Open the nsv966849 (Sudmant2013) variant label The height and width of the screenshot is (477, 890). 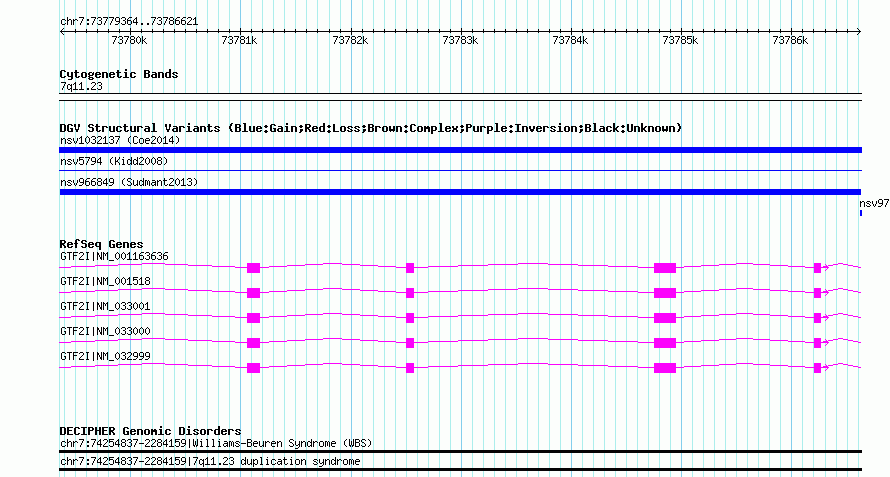point(129,182)
